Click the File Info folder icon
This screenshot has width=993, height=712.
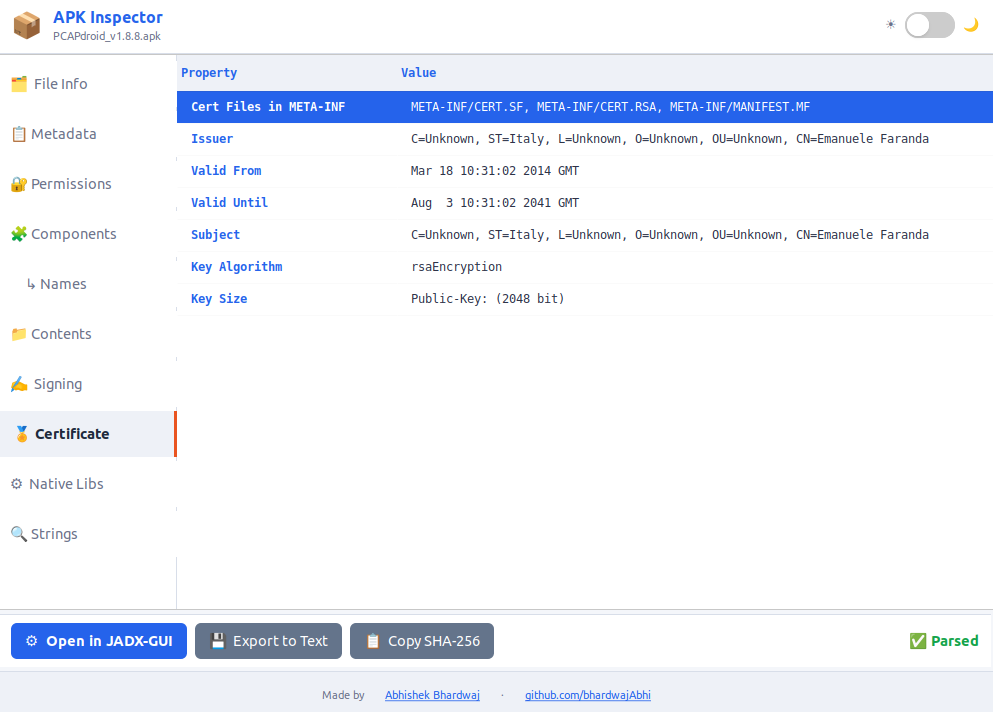pyautogui.click(x=19, y=84)
